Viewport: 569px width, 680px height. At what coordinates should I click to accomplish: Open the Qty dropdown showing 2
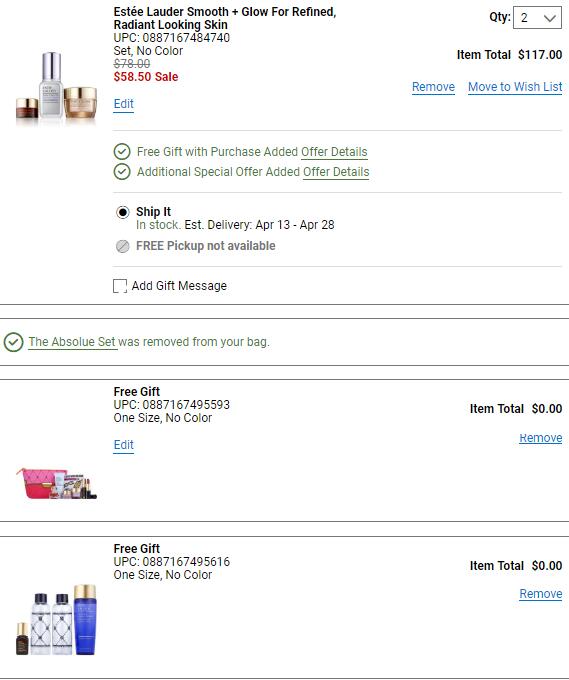(537, 18)
